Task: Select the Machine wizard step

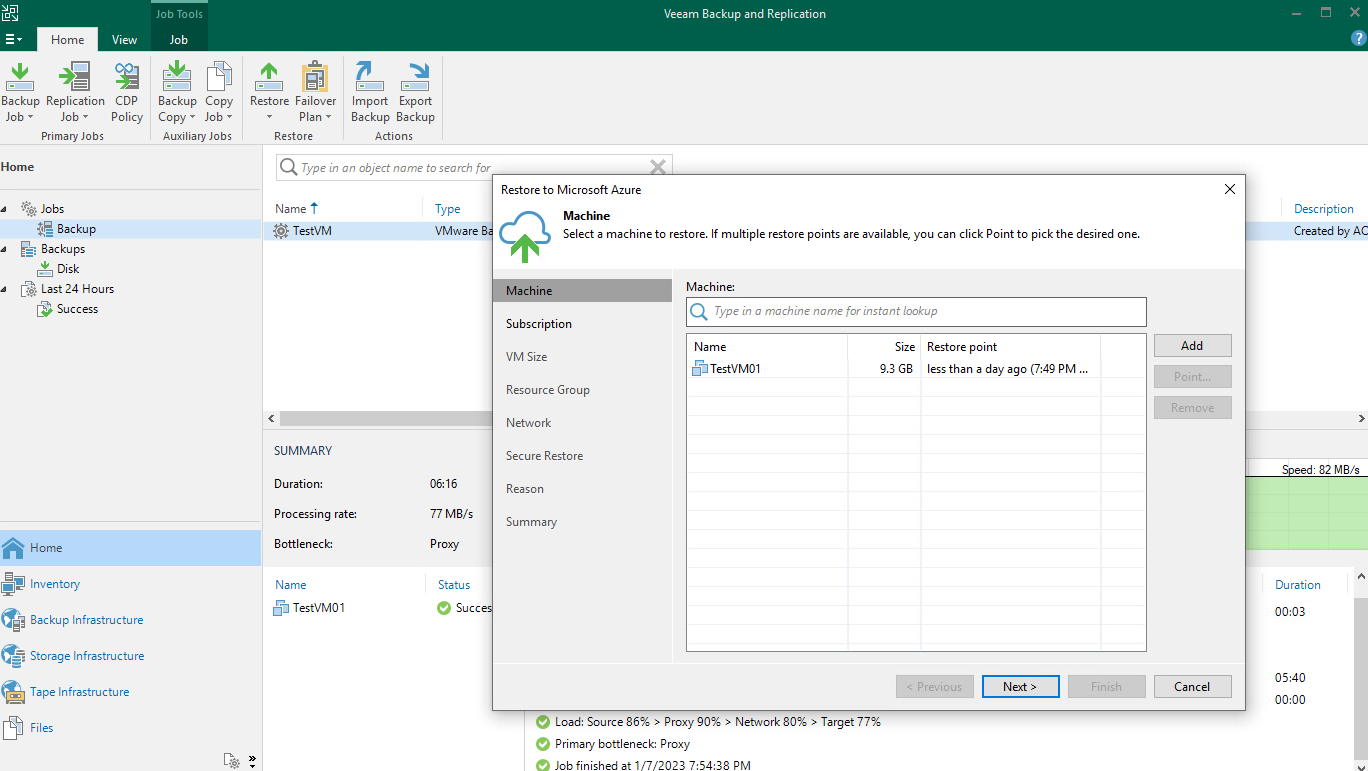Action: point(582,291)
